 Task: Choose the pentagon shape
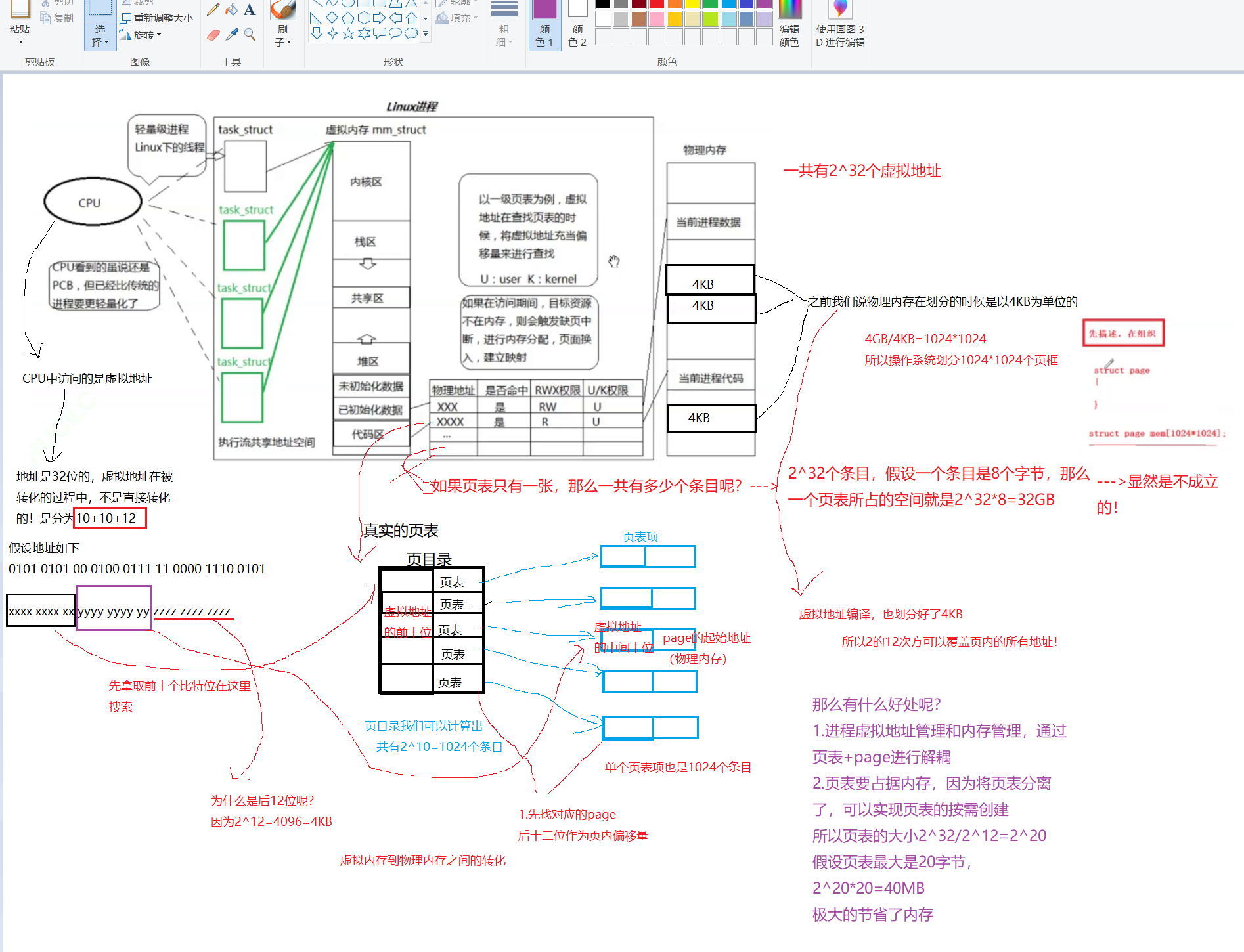pos(347,18)
